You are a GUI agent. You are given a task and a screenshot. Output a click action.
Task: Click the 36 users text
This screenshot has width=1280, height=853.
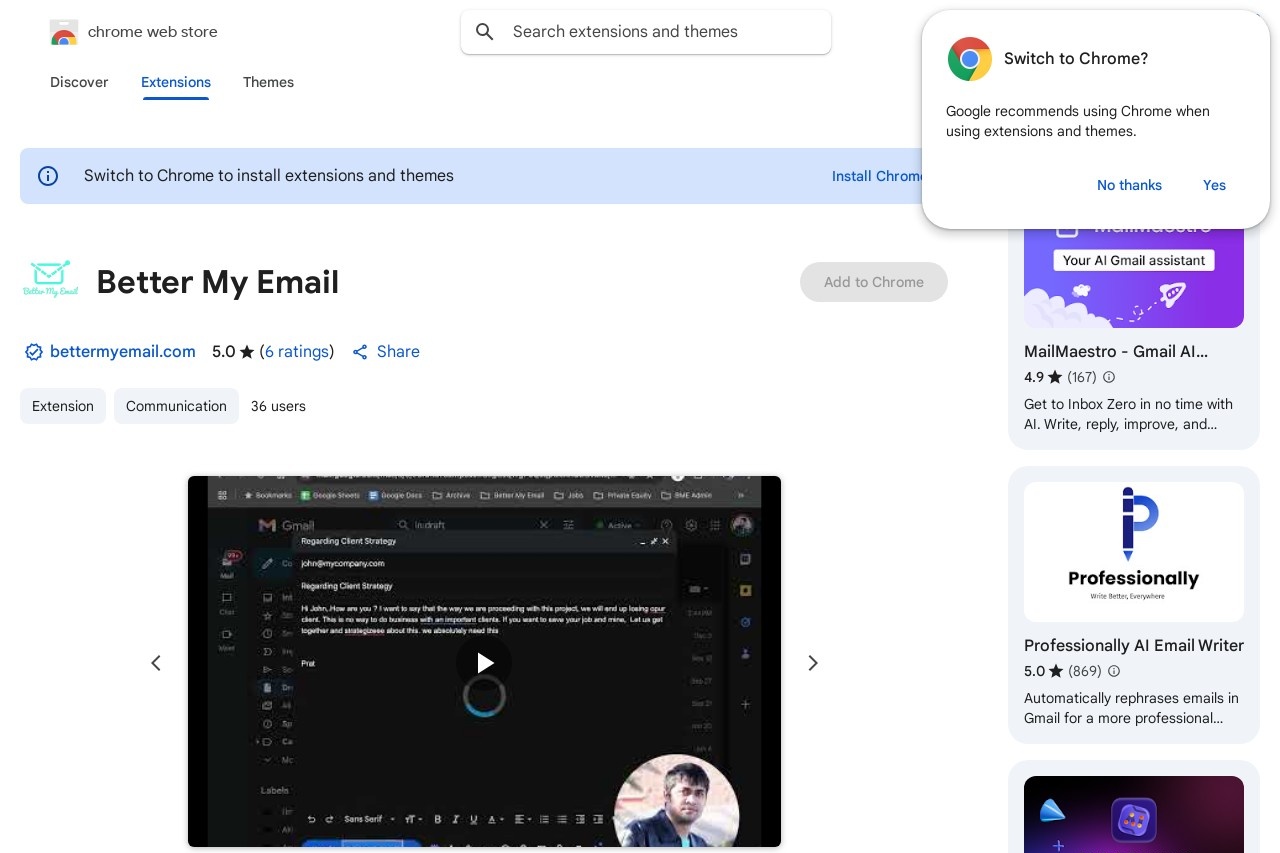click(x=278, y=406)
